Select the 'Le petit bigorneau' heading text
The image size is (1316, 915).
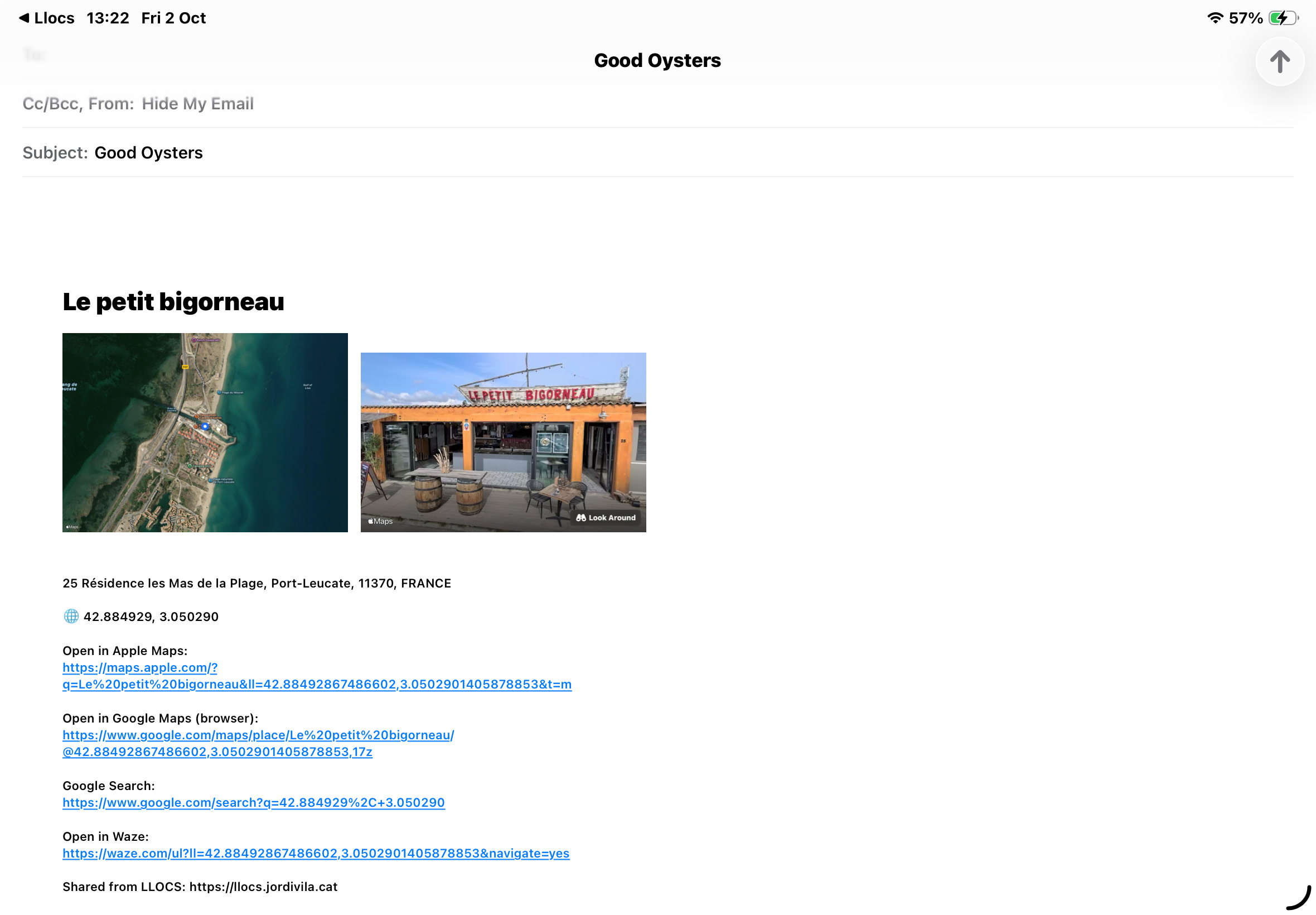click(x=173, y=302)
